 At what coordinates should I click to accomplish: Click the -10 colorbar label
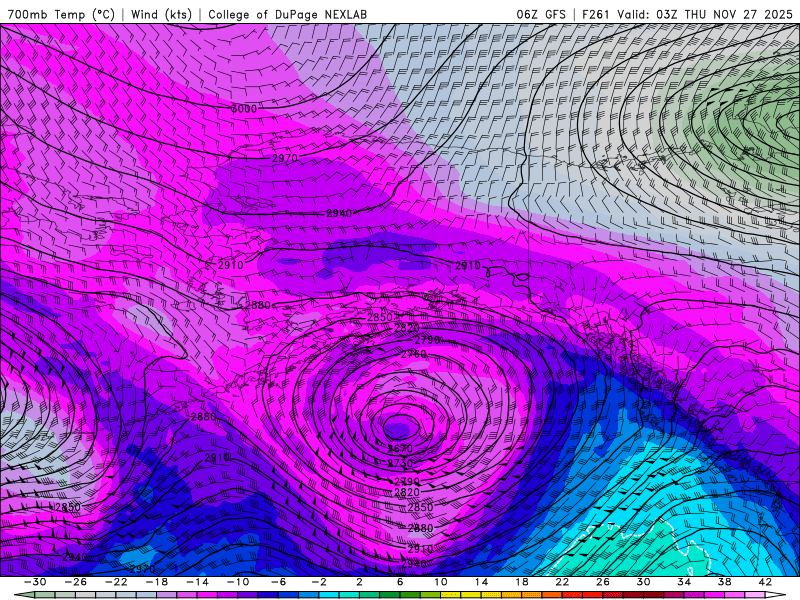pyautogui.click(x=238, y=582)
